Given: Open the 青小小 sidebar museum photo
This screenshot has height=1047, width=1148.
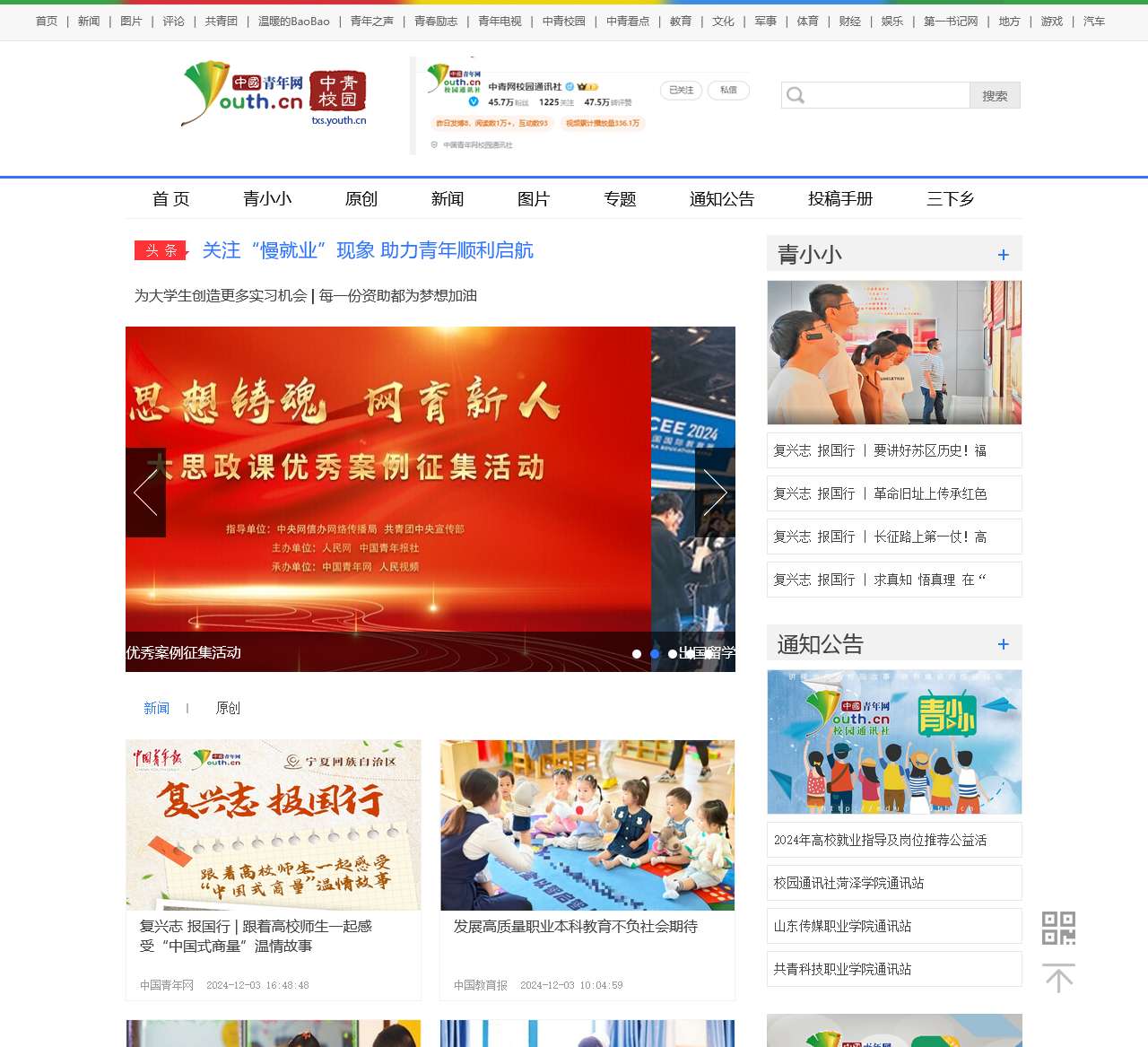Looking at the screenshot, I should pos(894,353).
